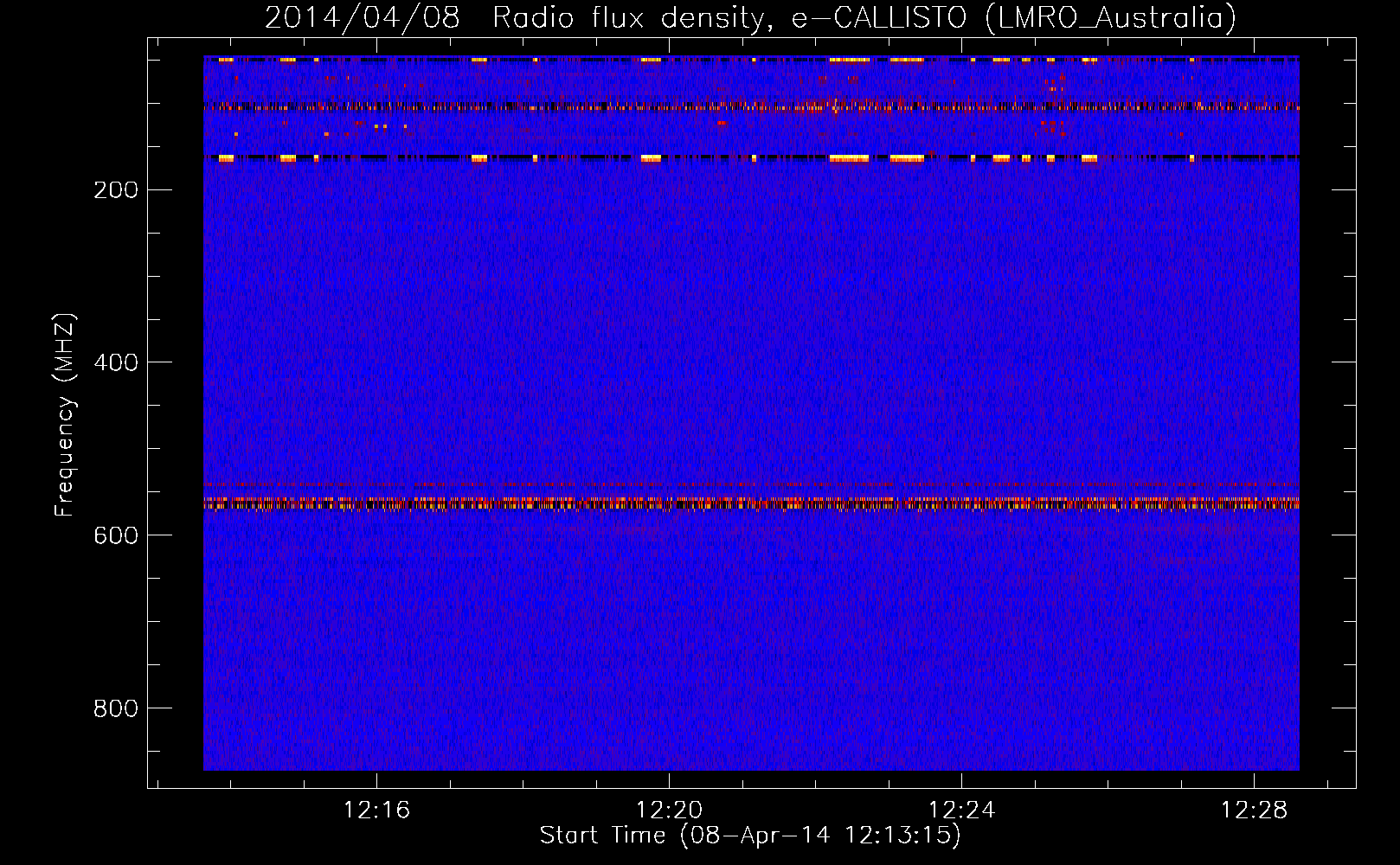Click the thin red line just above 570 MHz band
Screen dimensions: 1400x865
click(751, 484)
